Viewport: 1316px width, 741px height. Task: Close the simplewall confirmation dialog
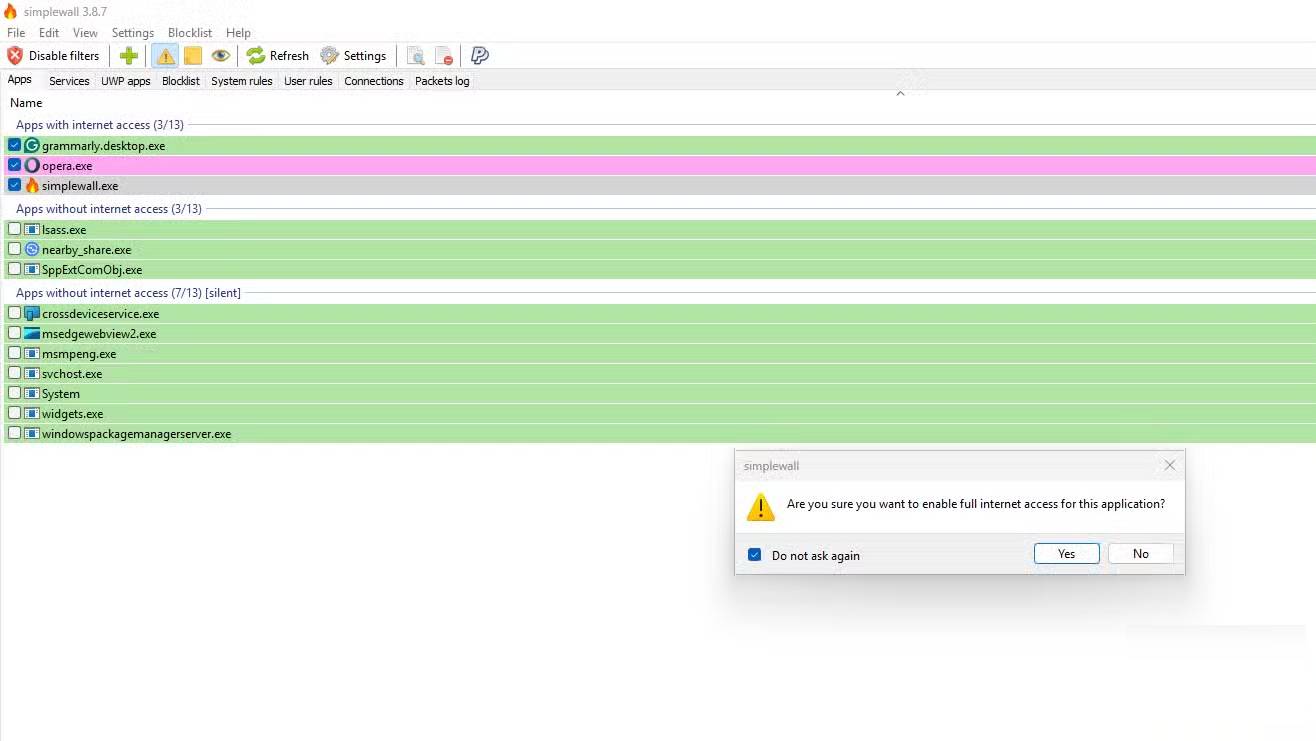[1170, 465]
